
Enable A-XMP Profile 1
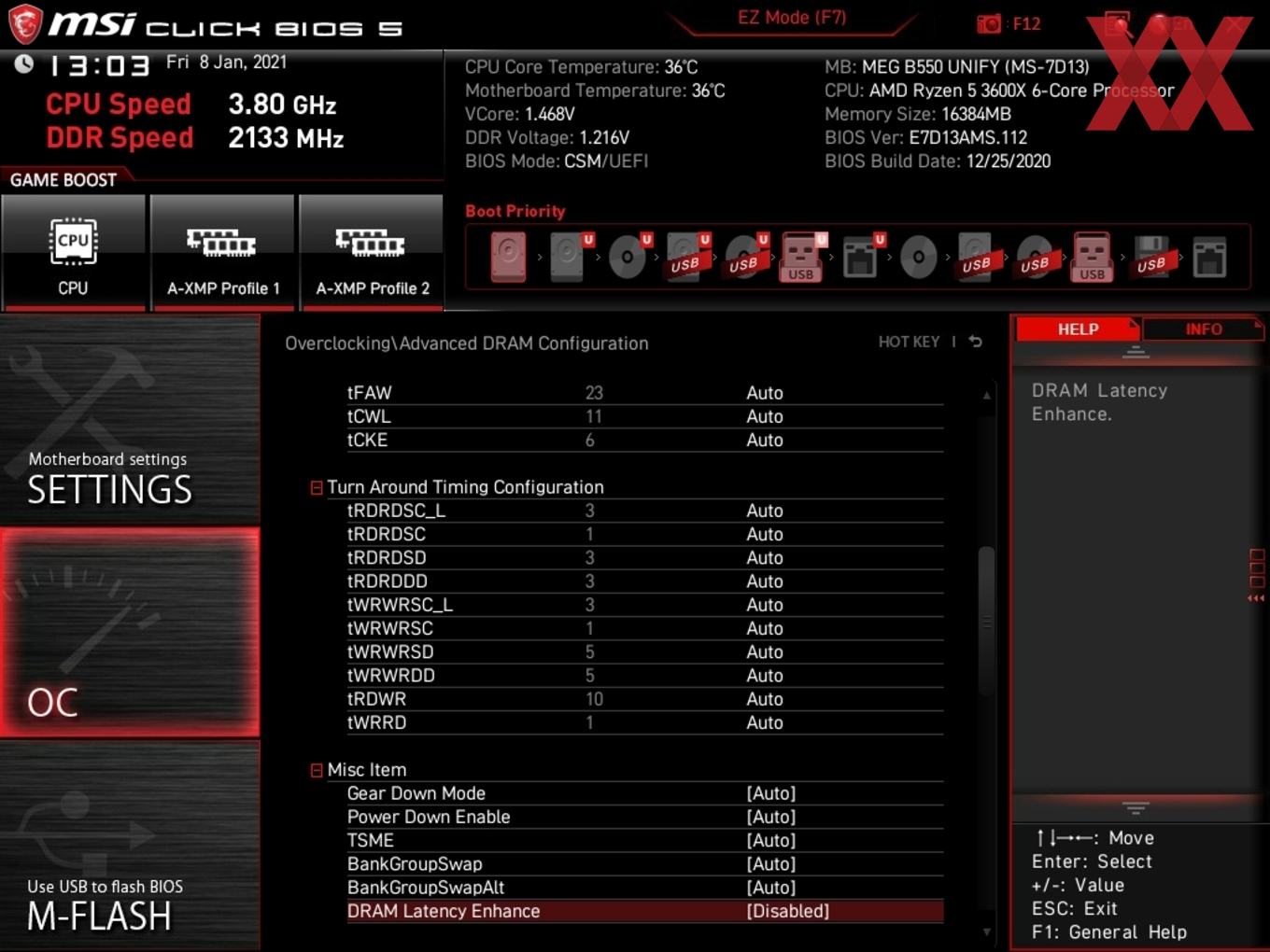click(x=222, y=252)
